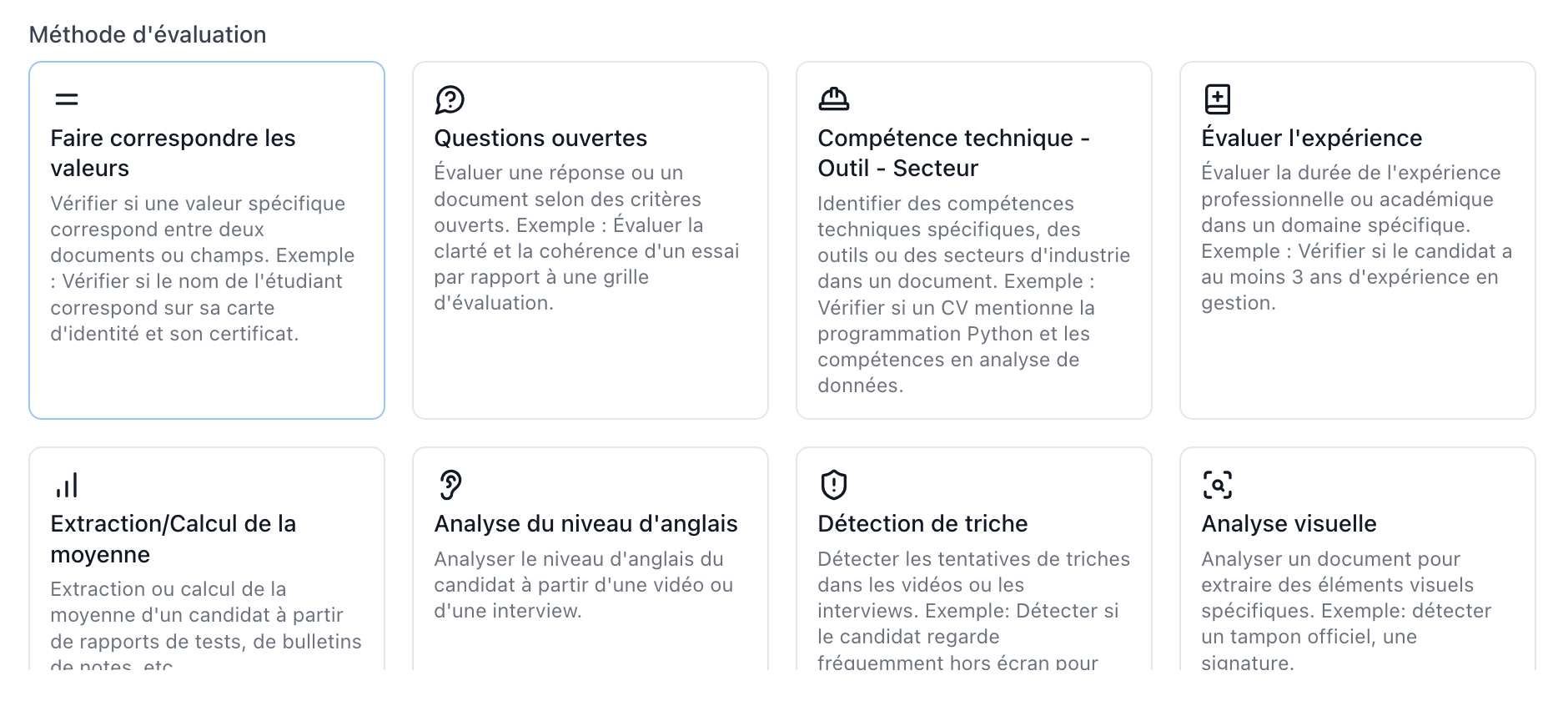Click the bar chart icon
The image size is (1568, 721).
click(67, 485)
